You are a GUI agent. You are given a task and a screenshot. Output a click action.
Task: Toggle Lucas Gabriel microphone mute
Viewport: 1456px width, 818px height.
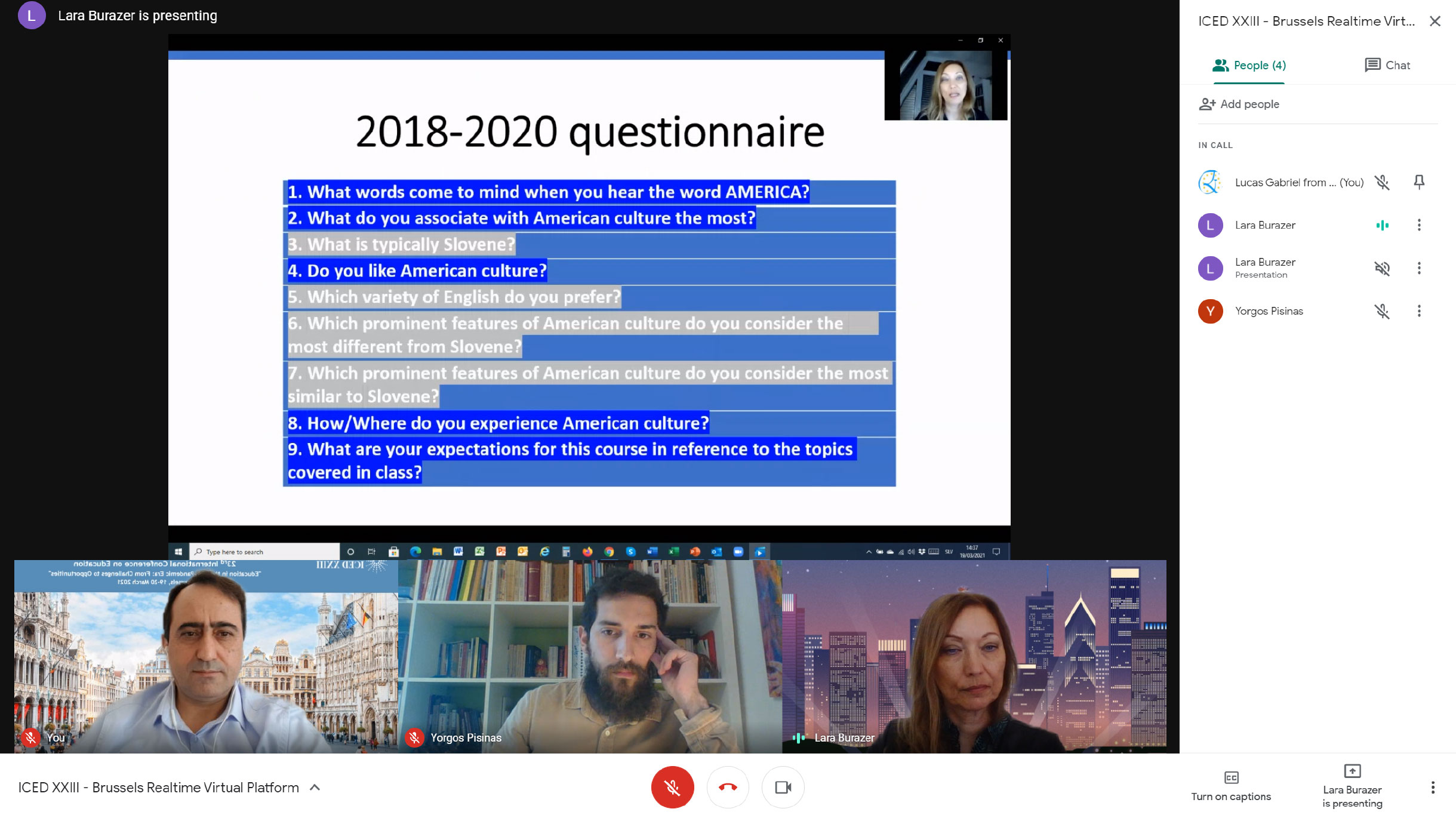pos(1382,182)
